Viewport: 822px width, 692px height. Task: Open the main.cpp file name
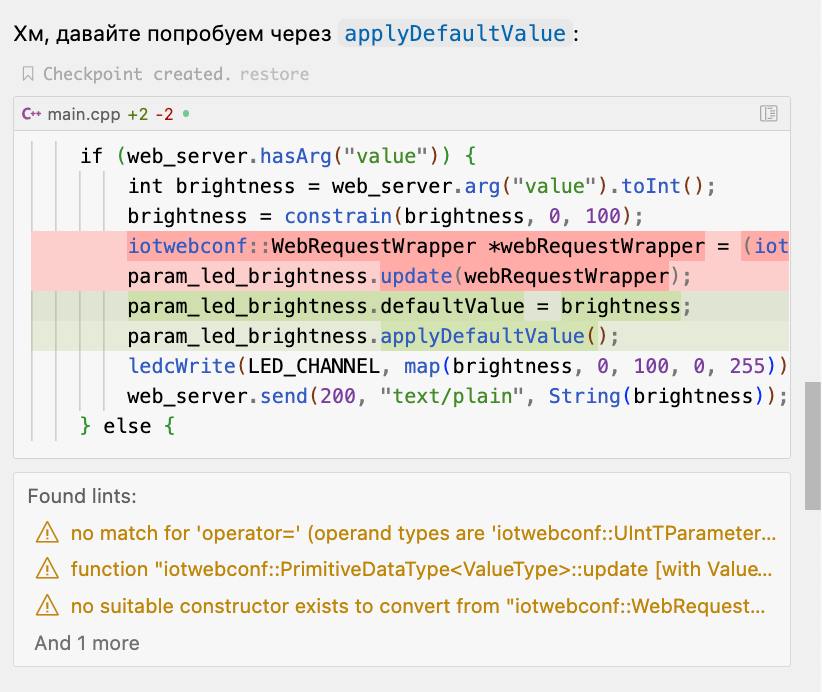[84, 114]
